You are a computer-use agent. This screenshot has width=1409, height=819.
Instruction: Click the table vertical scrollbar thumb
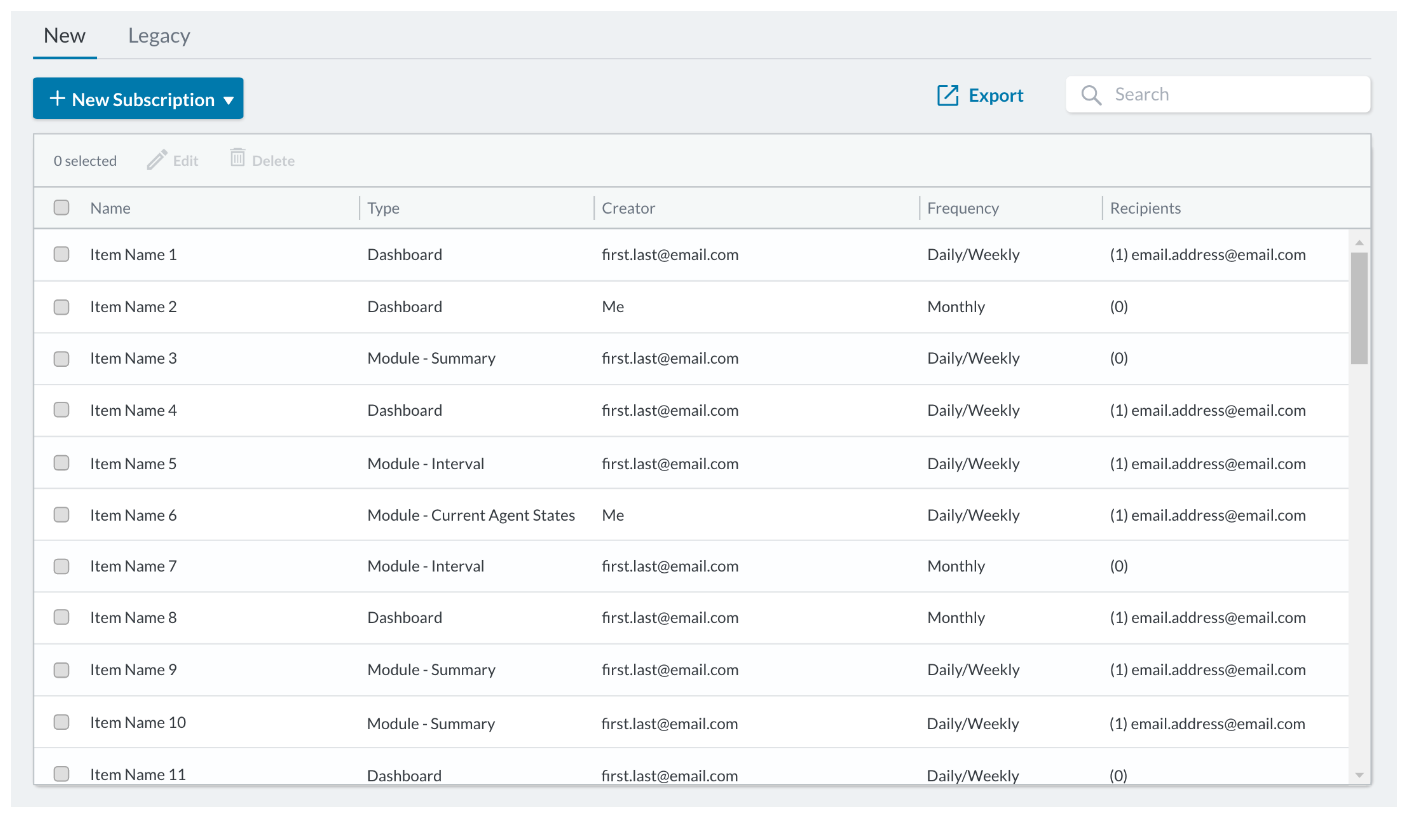coord(1359,308)
